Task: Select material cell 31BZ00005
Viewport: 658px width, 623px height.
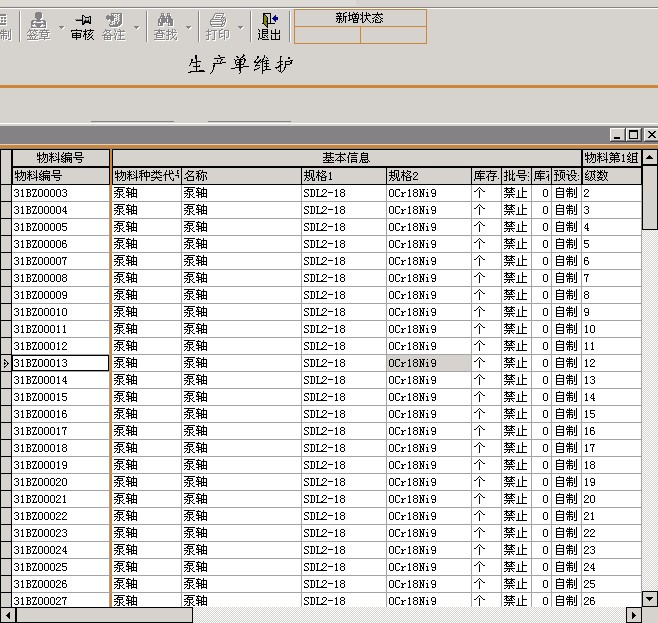Action: [x=60, y=227]
